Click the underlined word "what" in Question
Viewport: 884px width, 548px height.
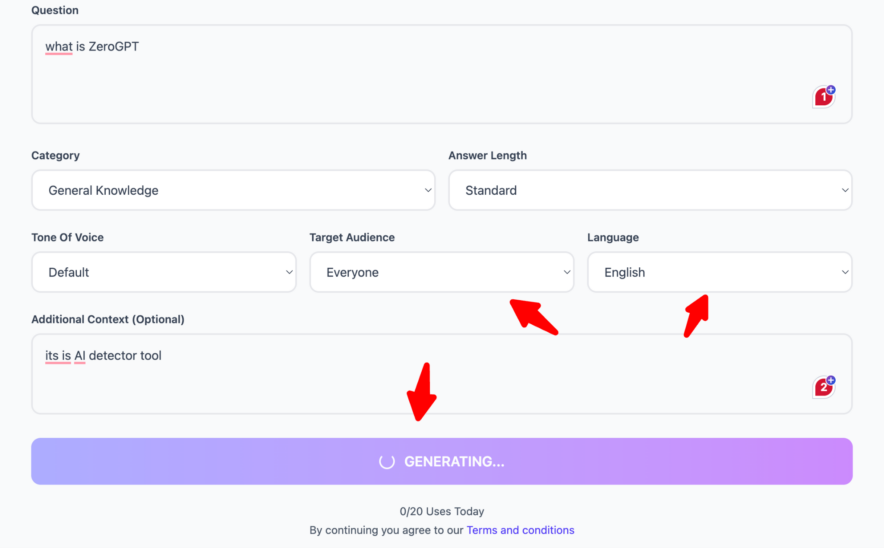point(58,46)
